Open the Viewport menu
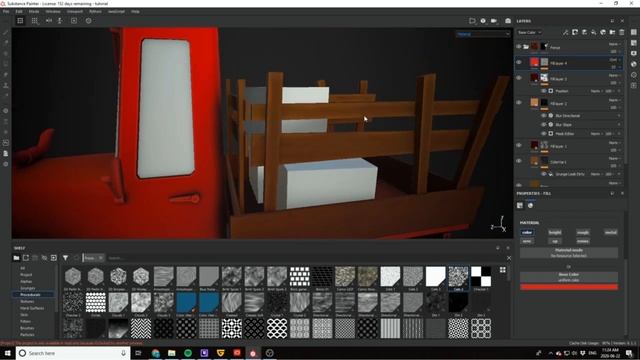640x360 pixels. pyautogui.click(x=75, y=11)
